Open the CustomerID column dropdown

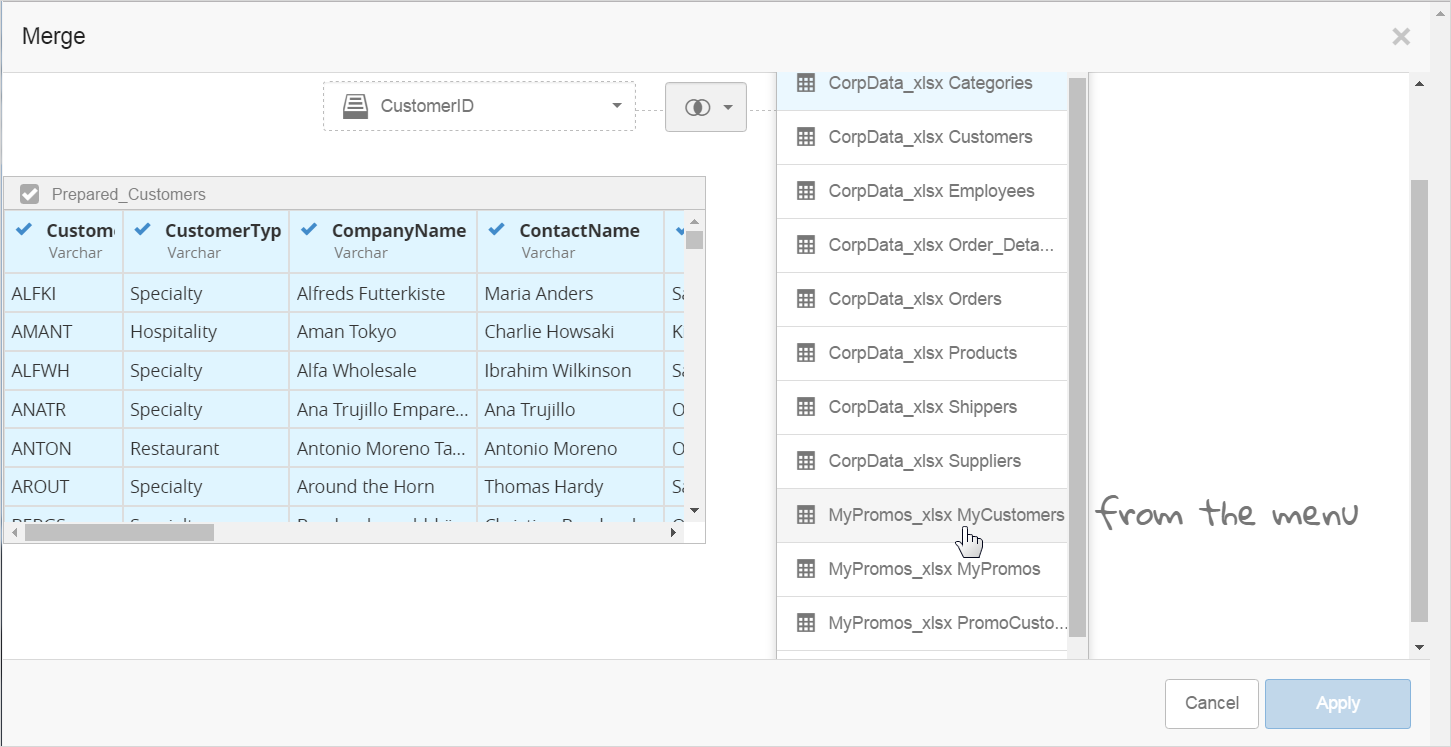[x=616, y=106]
